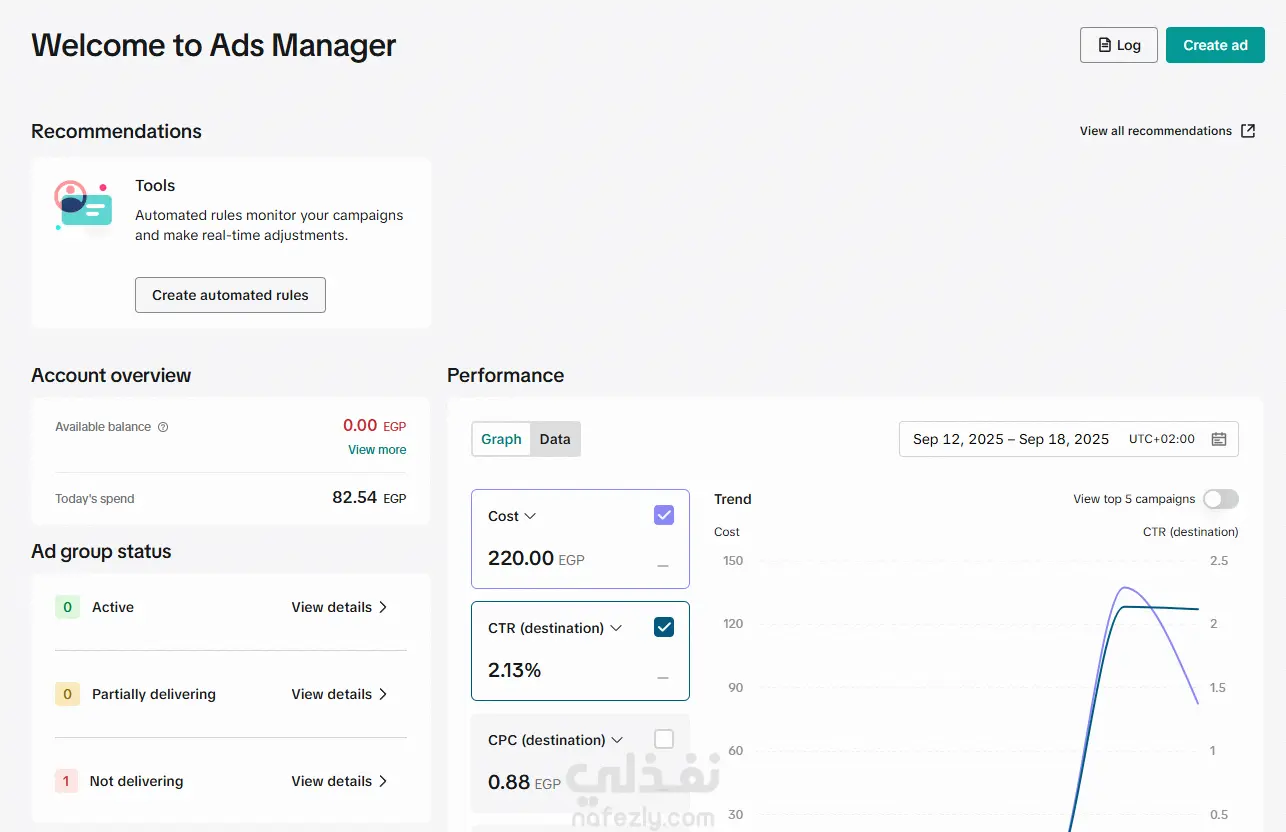The height and width of the screenshot is (832, 1286).
Task: Click the external link icon for recommendations
Action: 1247,131
